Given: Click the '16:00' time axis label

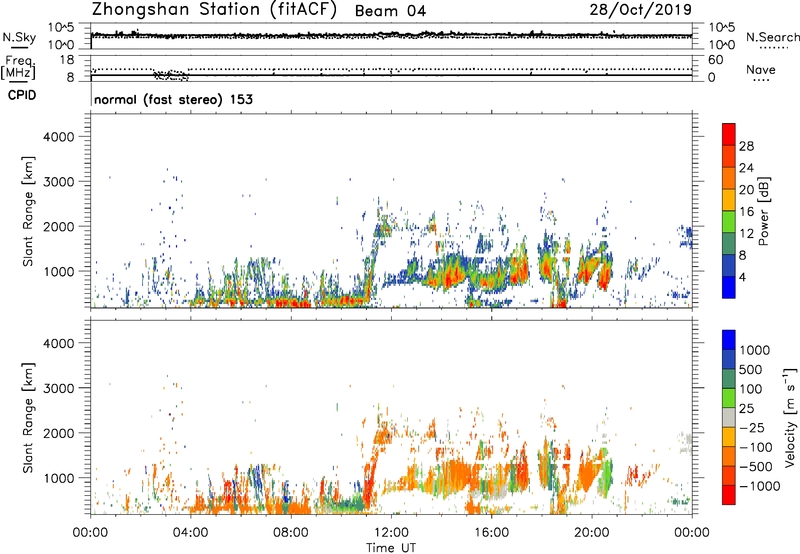Looking at the screenshot, I should pyautogui.click(x=491, y=533).
